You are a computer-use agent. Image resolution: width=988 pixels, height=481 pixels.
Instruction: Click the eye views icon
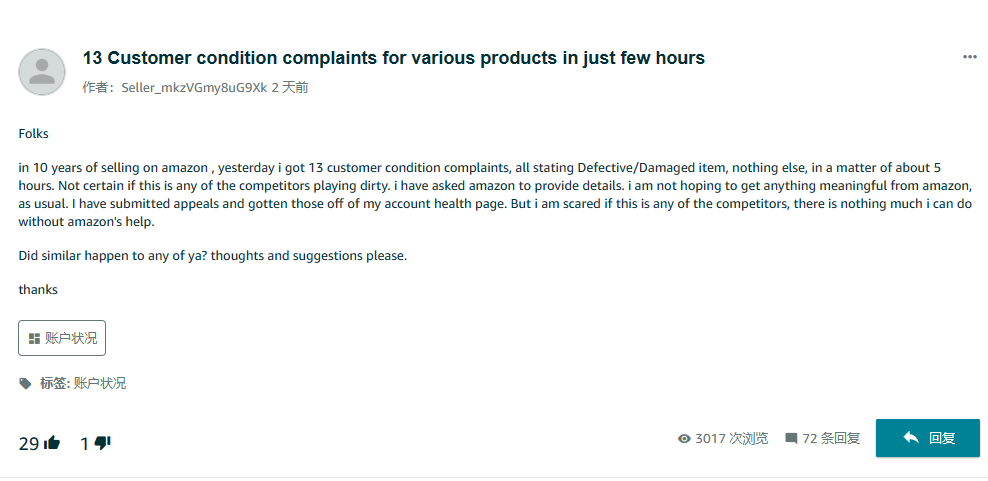[684, 438]
